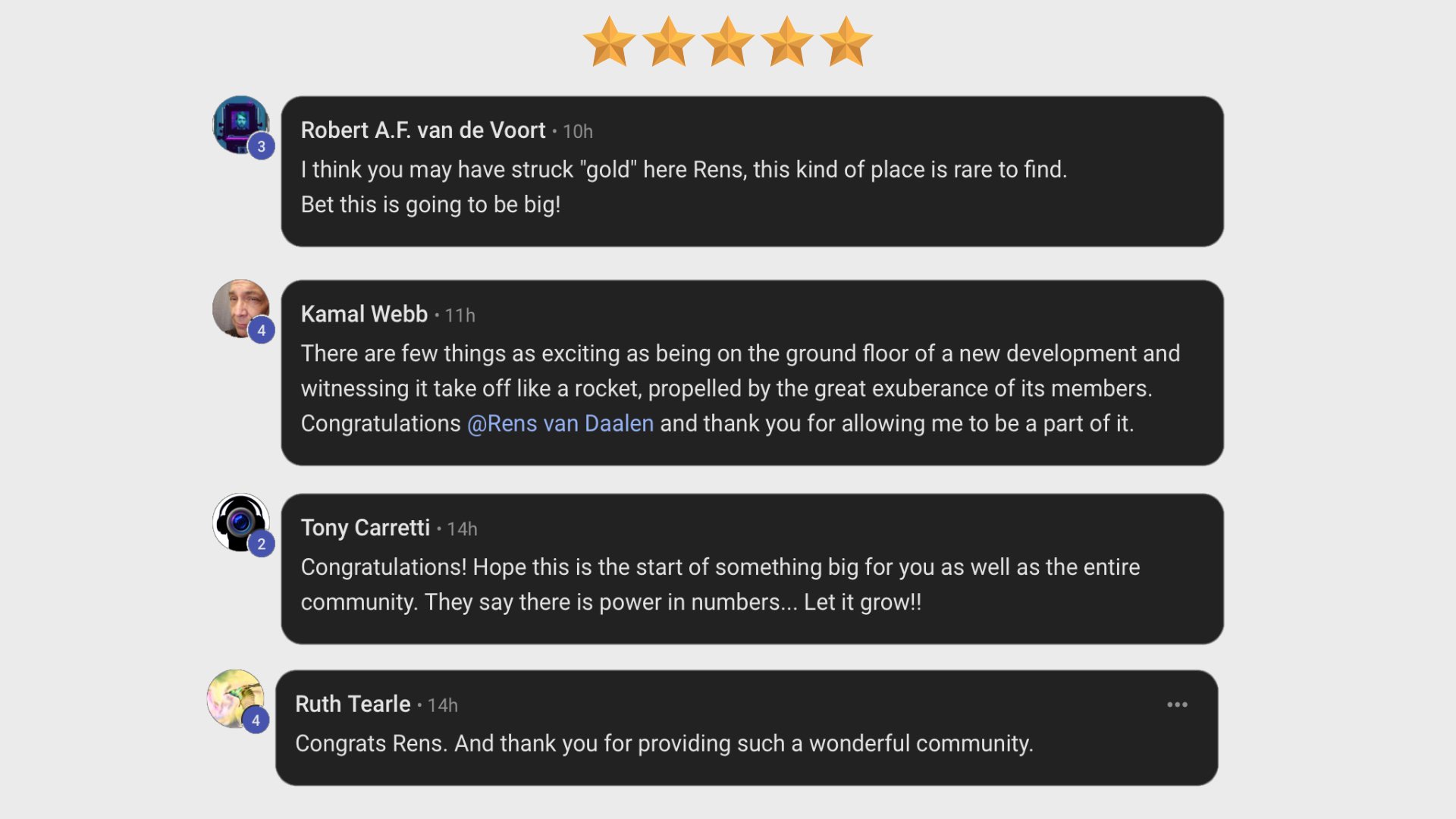Open the Tony Carretti author name

coord(366,528)
